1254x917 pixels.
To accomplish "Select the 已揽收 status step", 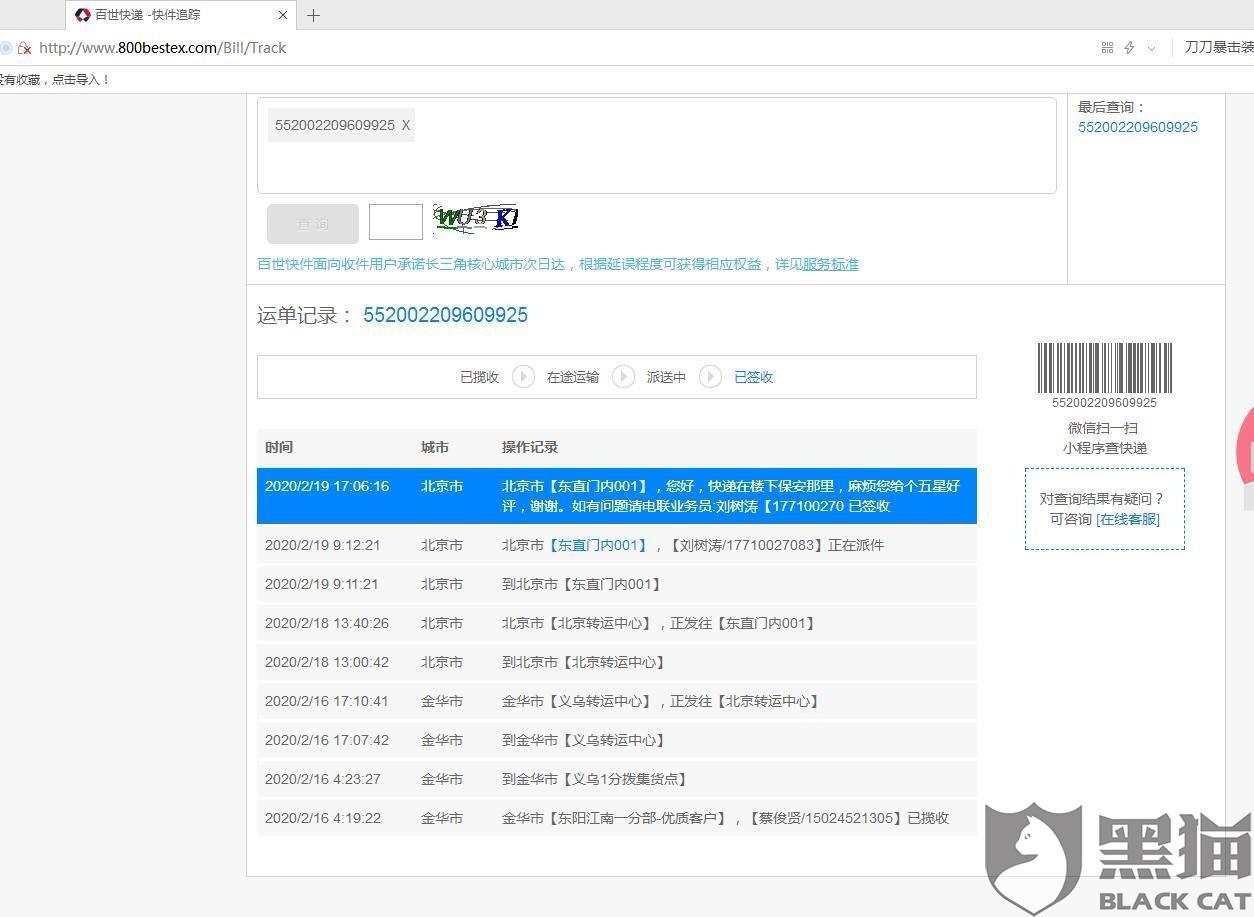I will (480, 377).
